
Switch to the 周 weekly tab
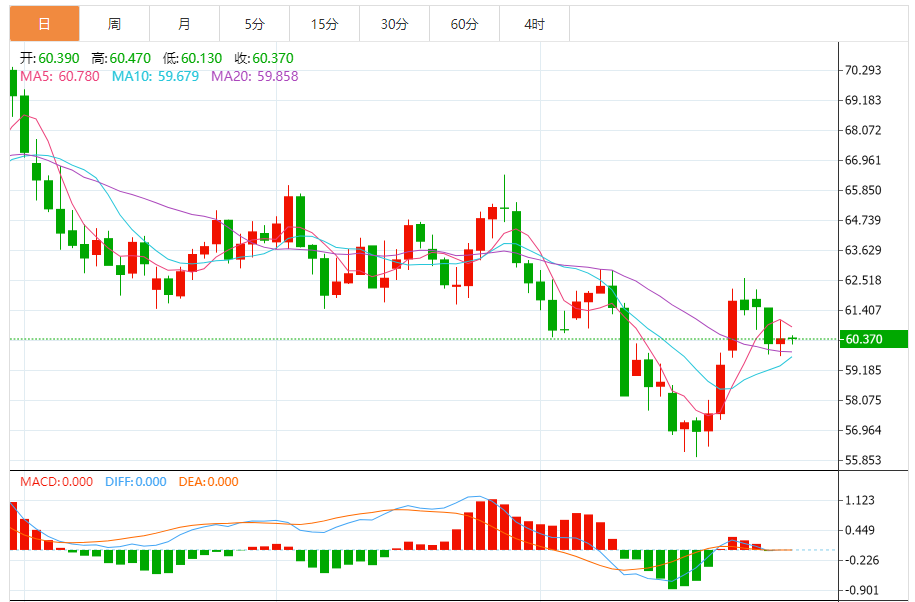pyautogui.click(x=114, y=24)
